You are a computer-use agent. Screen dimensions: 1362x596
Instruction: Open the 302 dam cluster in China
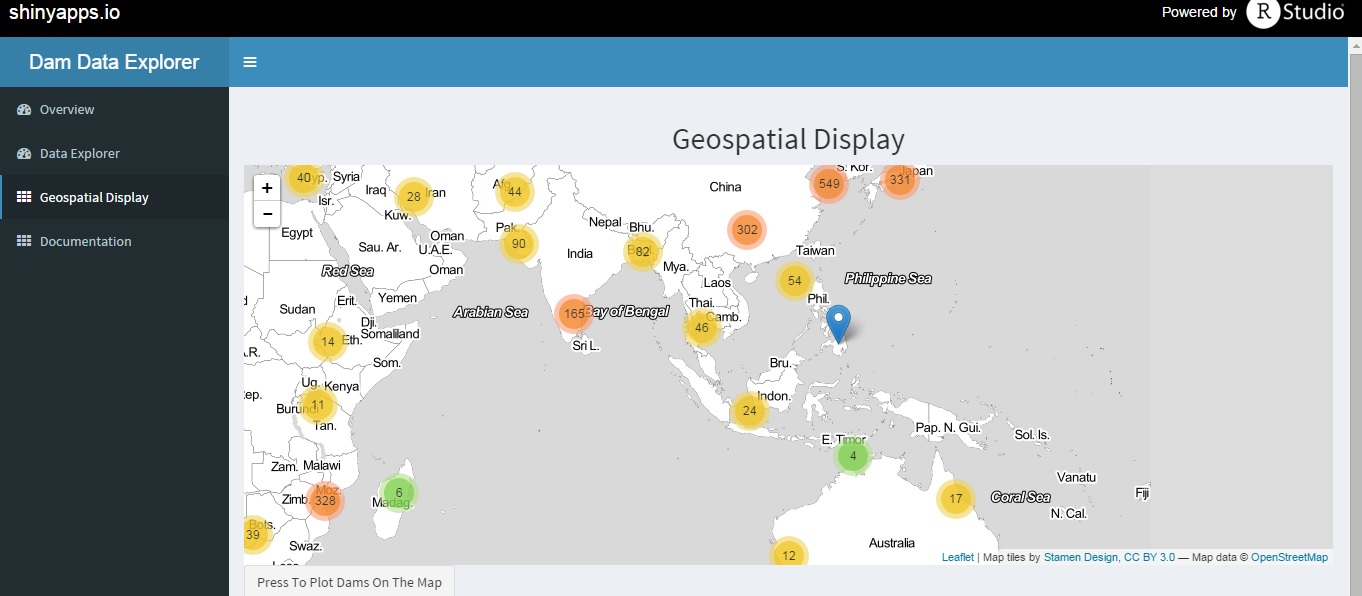click(x=747, y=229)
